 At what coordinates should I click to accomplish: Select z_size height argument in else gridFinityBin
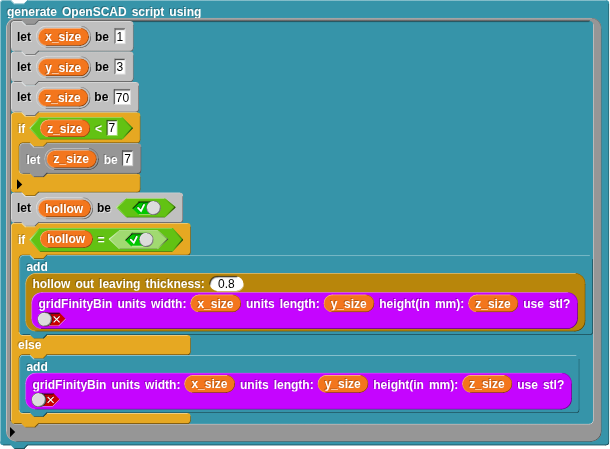pos(487,384)
